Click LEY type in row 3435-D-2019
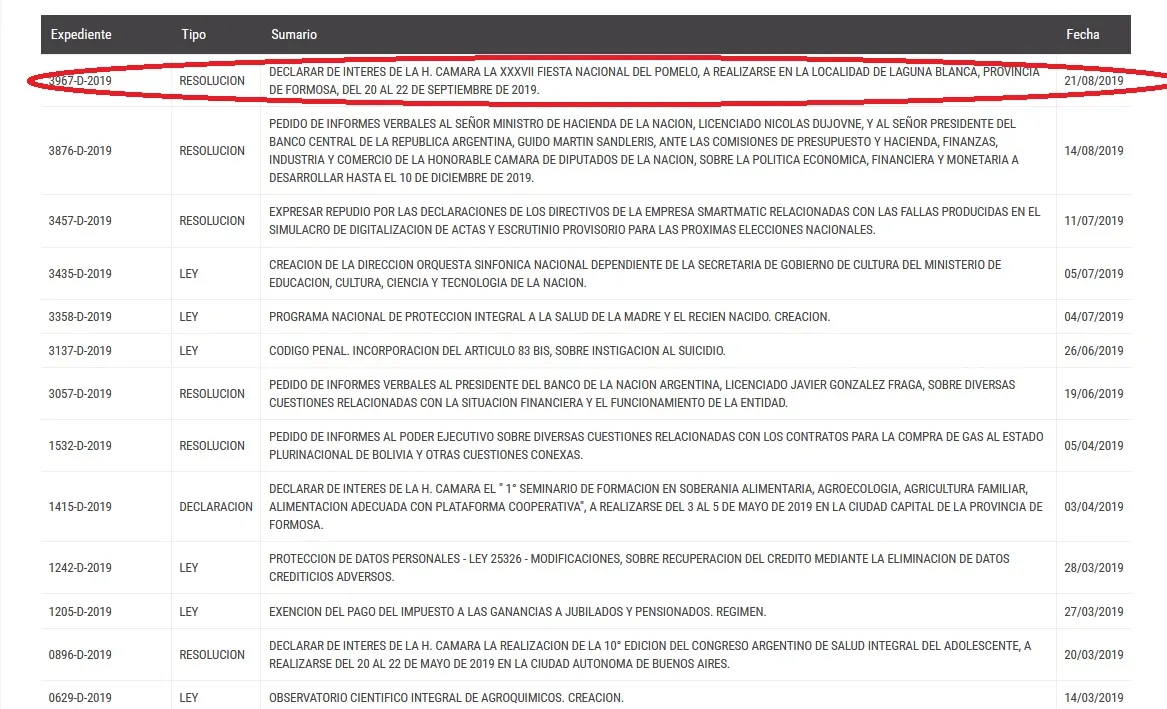This screenshot has height=709, width=1167. click(189, 273)
